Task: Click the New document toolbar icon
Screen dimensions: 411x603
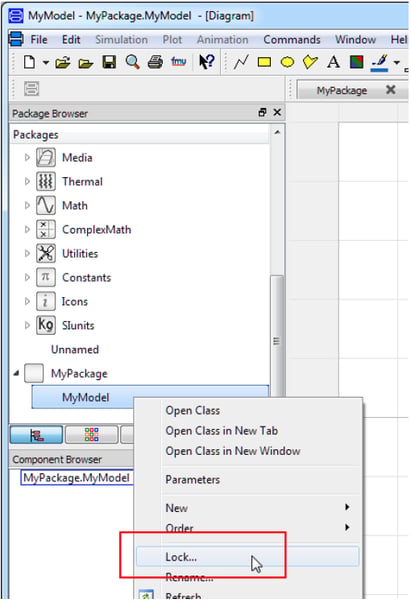Action: click(30, 62)
